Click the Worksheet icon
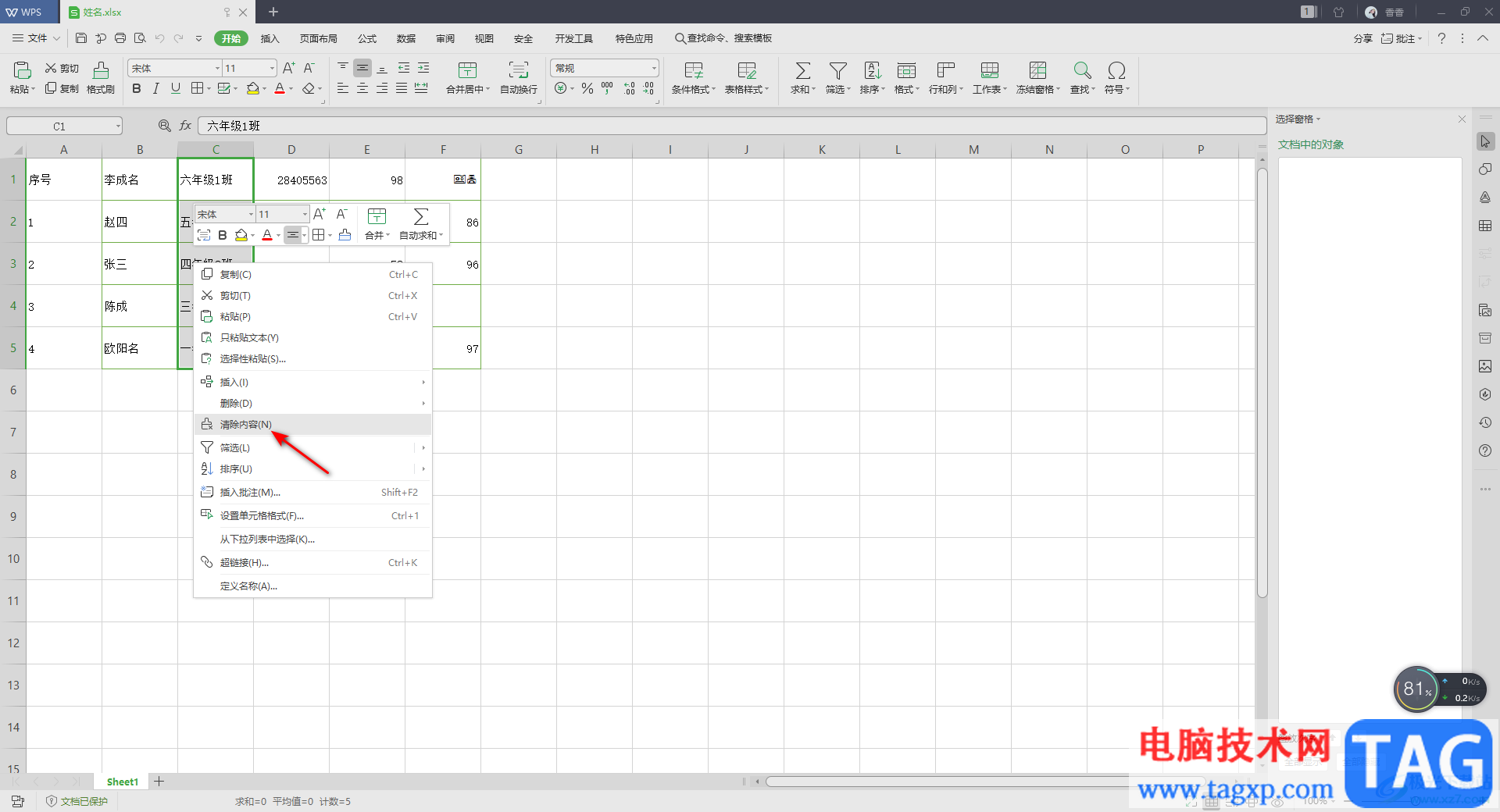1500x812 pixels. (990, 71)
